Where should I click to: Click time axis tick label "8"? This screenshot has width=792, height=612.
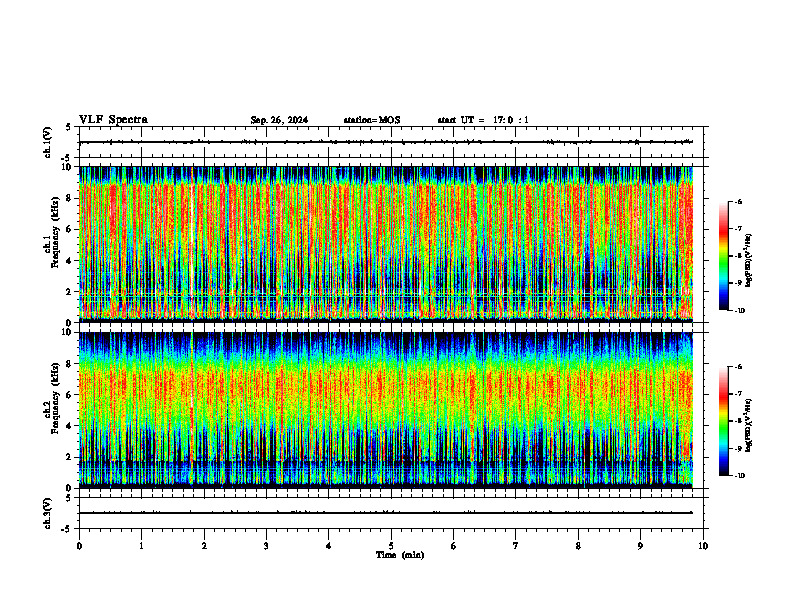pos(578,546)
